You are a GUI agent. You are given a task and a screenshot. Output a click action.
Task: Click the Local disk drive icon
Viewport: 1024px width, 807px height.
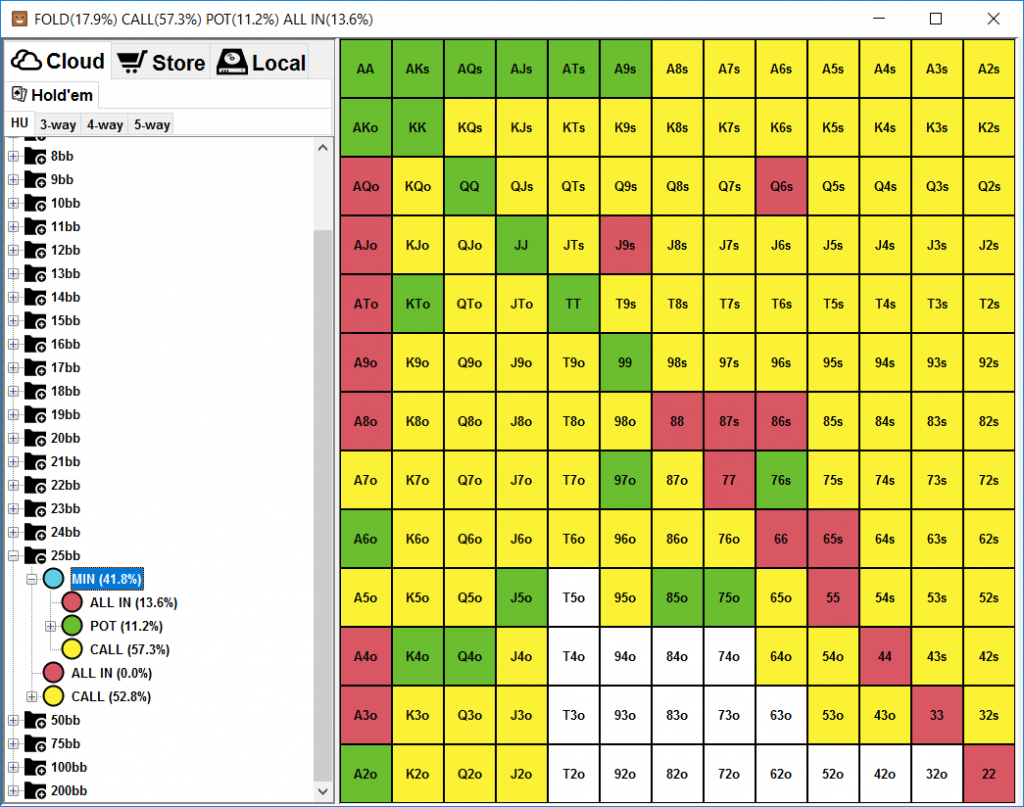[x=231, y=62]
